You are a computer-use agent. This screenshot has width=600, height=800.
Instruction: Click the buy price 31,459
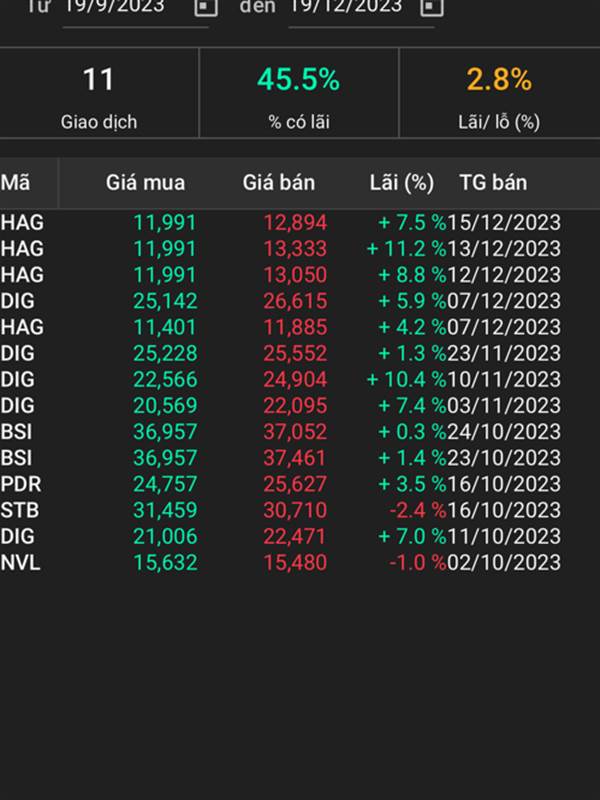click(165, 510)
